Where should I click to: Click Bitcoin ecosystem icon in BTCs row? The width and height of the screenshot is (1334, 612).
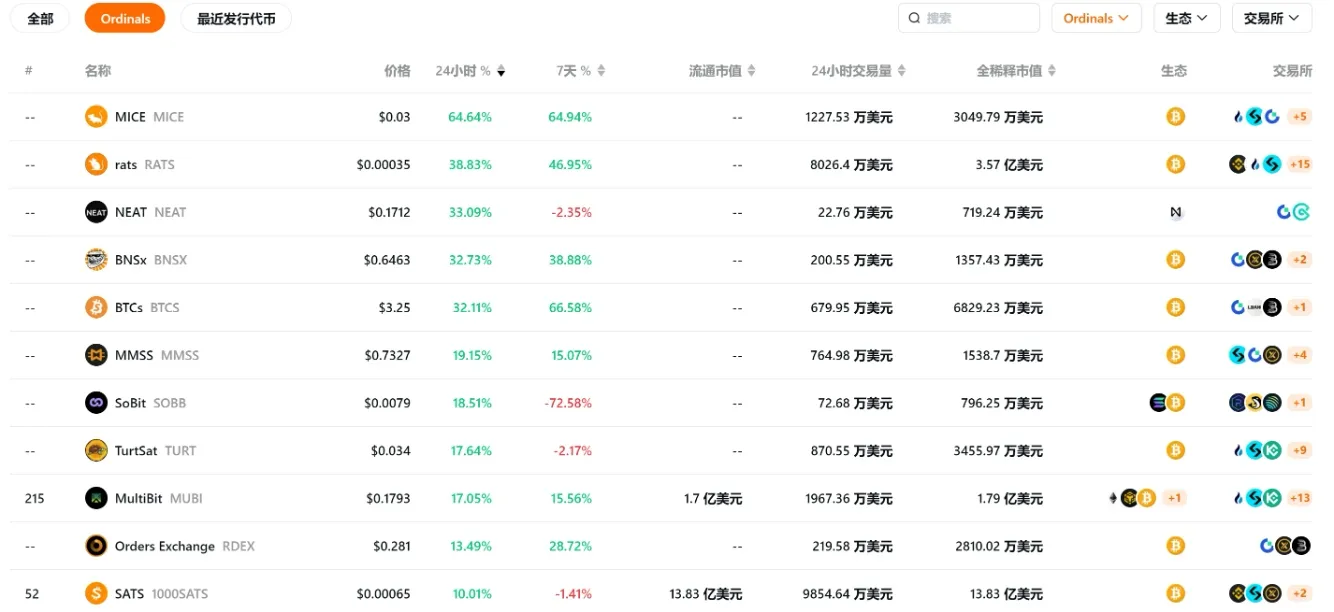(x=1175, y=307)
